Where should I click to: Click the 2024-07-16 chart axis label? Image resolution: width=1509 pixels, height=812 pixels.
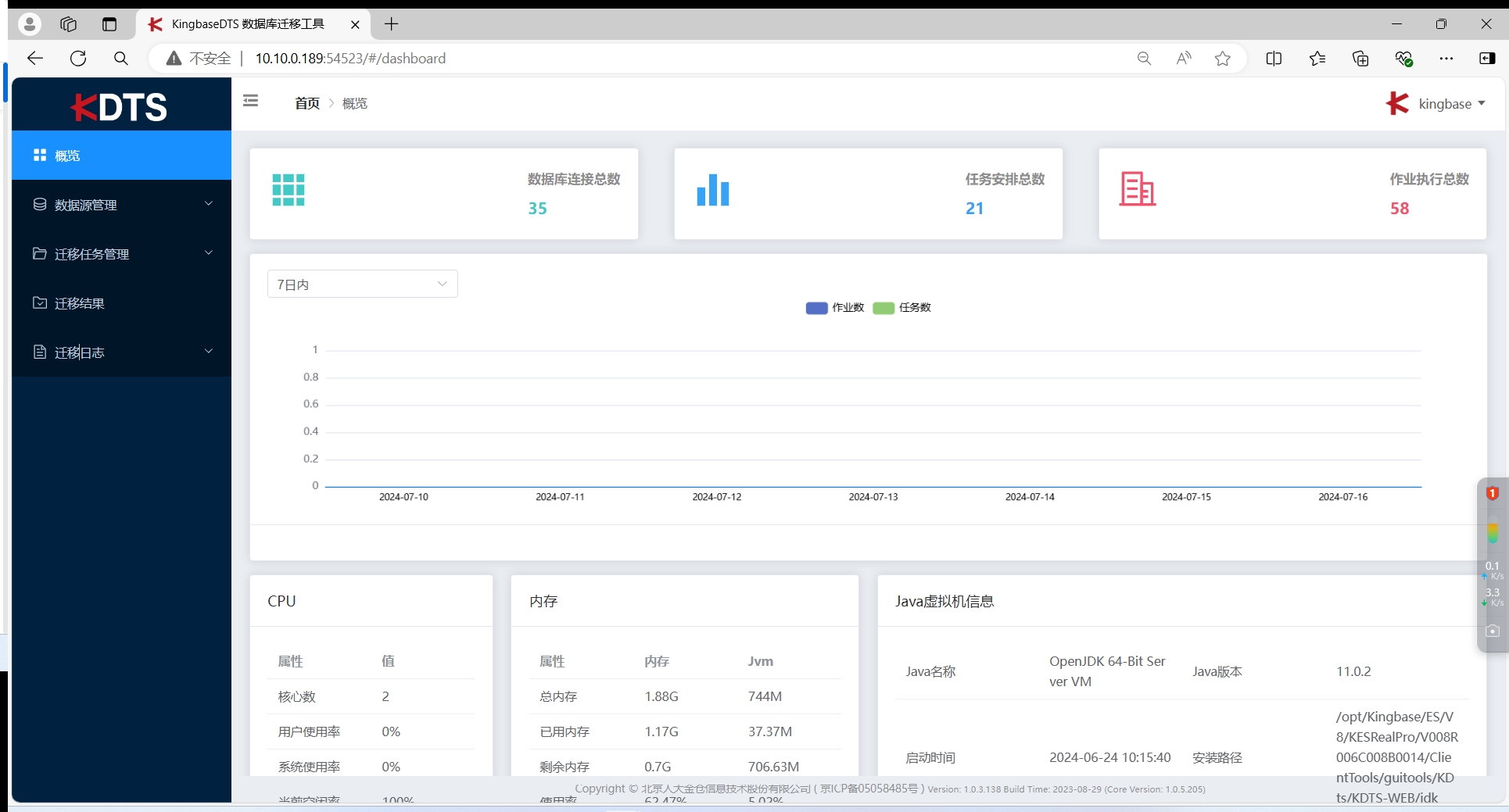tap(1343, 497)
